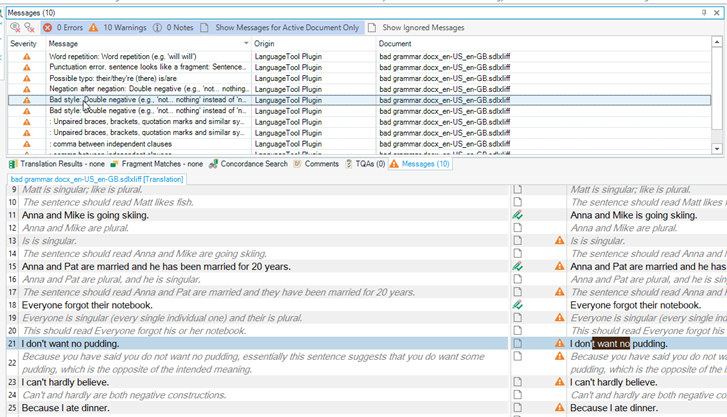Switch to the Concordance Search tab

coord(249,164)
